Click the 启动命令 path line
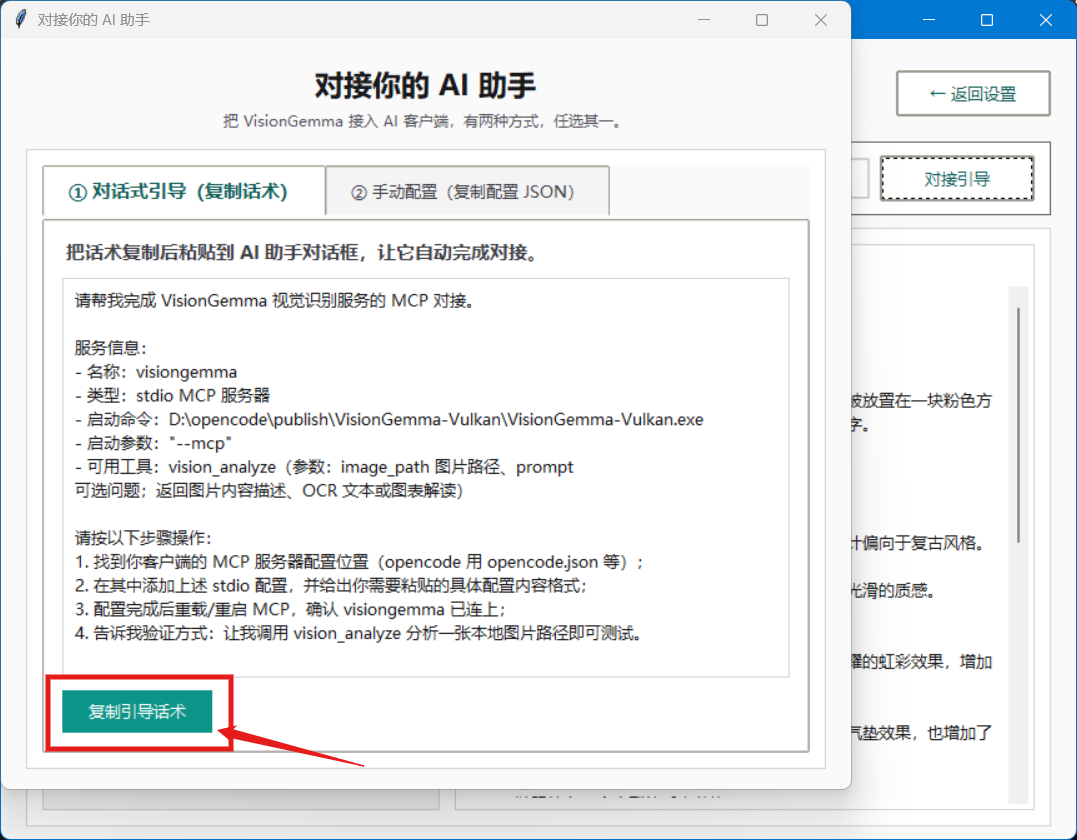 coord(389,419)
